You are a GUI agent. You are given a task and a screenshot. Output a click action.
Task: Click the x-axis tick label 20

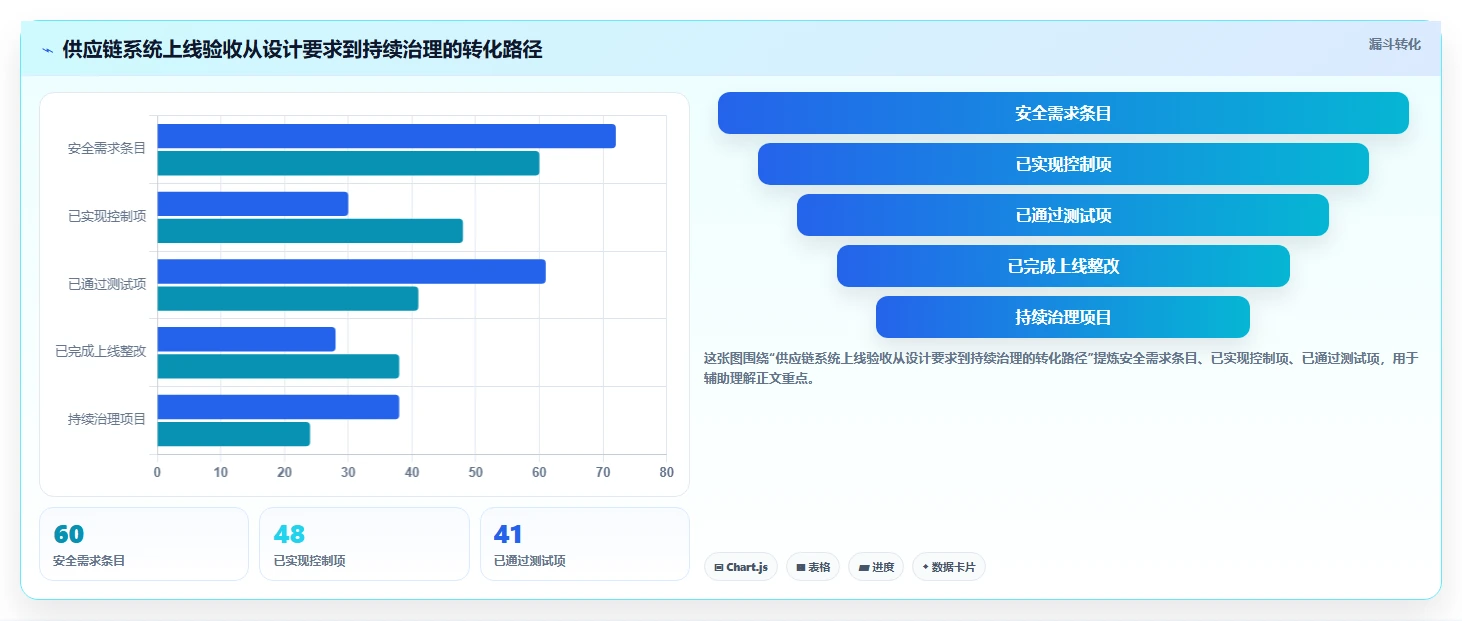pyautogui.click(x=284, y=473)
